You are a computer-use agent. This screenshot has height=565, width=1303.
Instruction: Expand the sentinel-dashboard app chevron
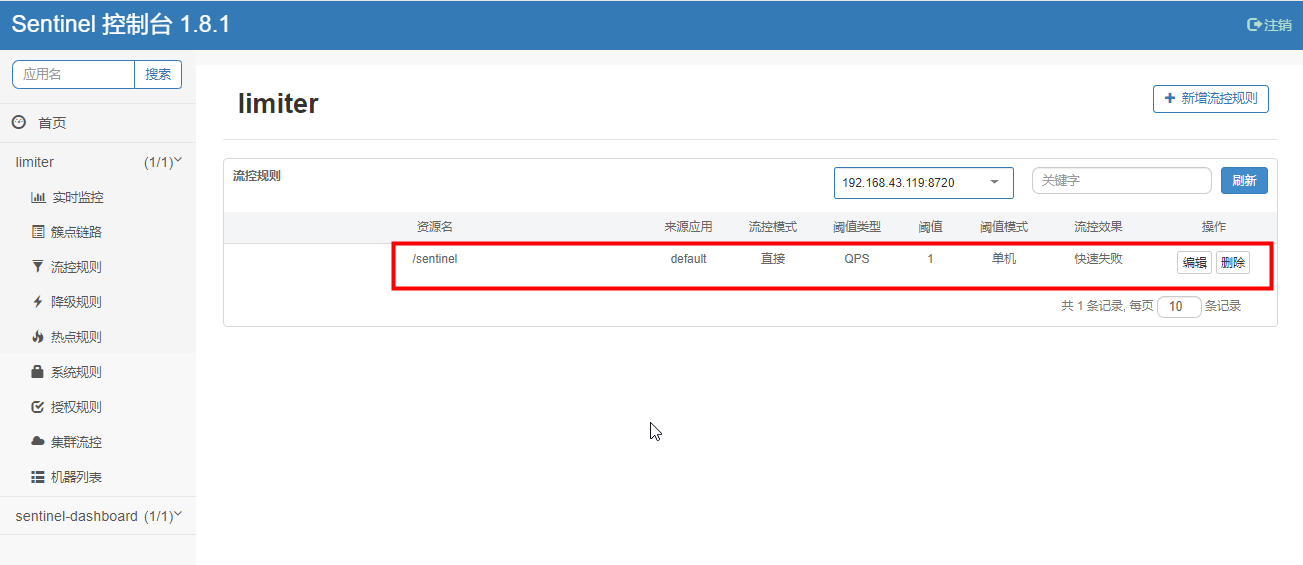[178, 515]
